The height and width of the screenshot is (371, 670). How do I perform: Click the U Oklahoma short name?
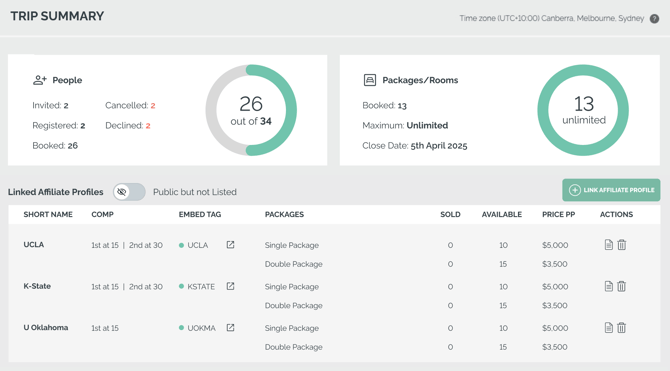[46, 327]
